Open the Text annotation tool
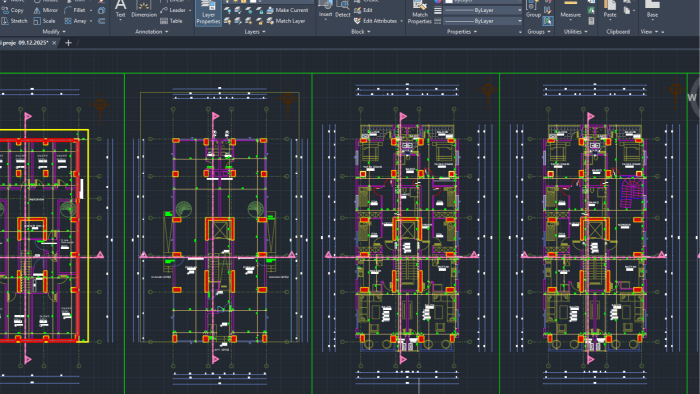This screenshot has width=700, height=394. 121,10
